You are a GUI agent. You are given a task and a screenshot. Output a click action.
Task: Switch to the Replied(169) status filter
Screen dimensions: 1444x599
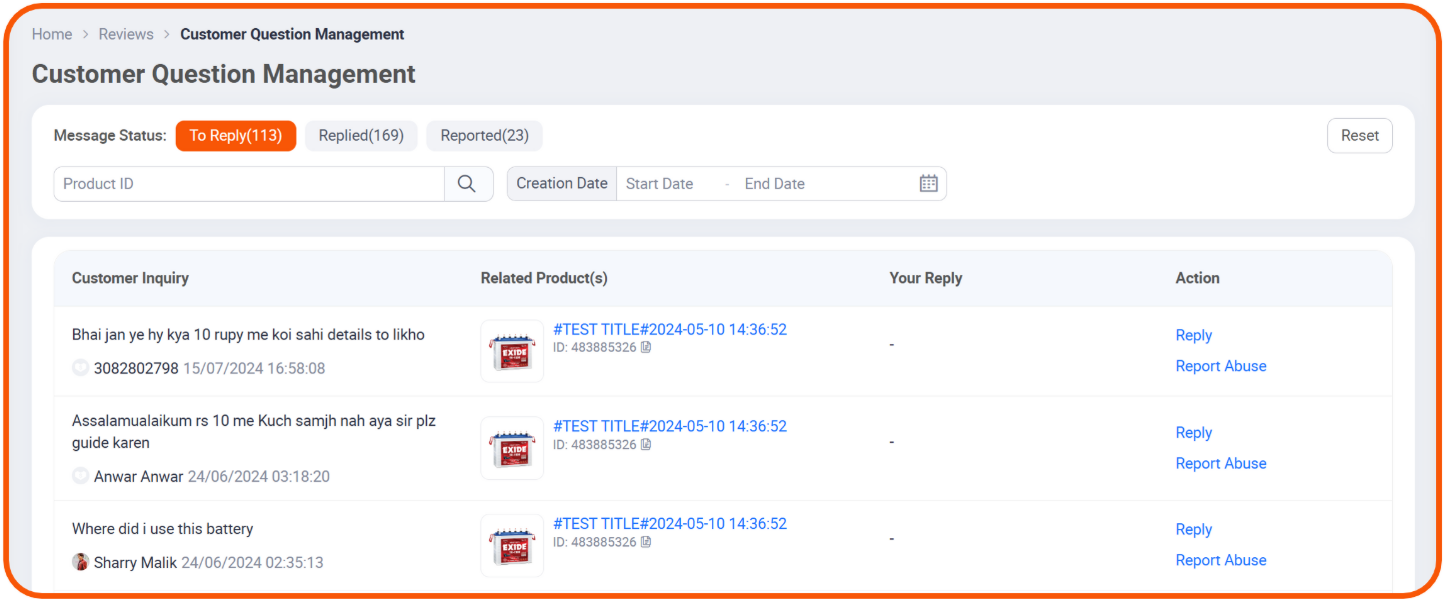pos(361,136)
